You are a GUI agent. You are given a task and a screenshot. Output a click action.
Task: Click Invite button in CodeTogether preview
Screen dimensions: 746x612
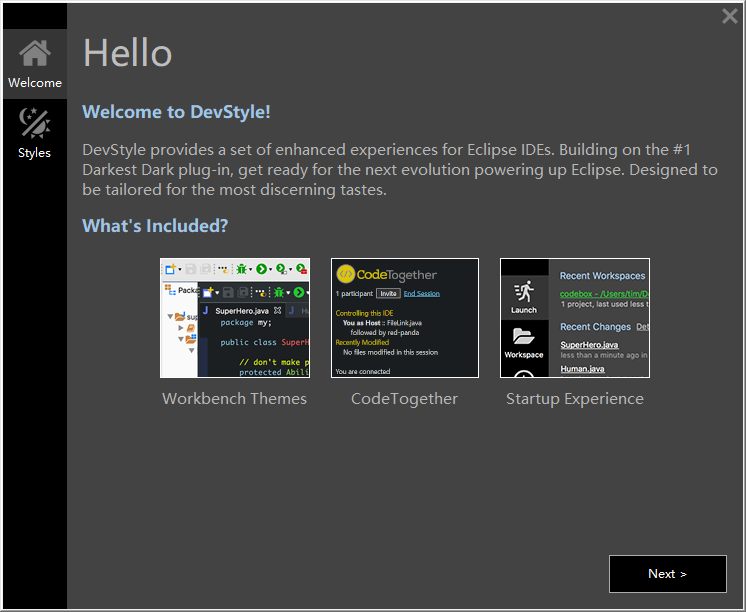[388, 294]
